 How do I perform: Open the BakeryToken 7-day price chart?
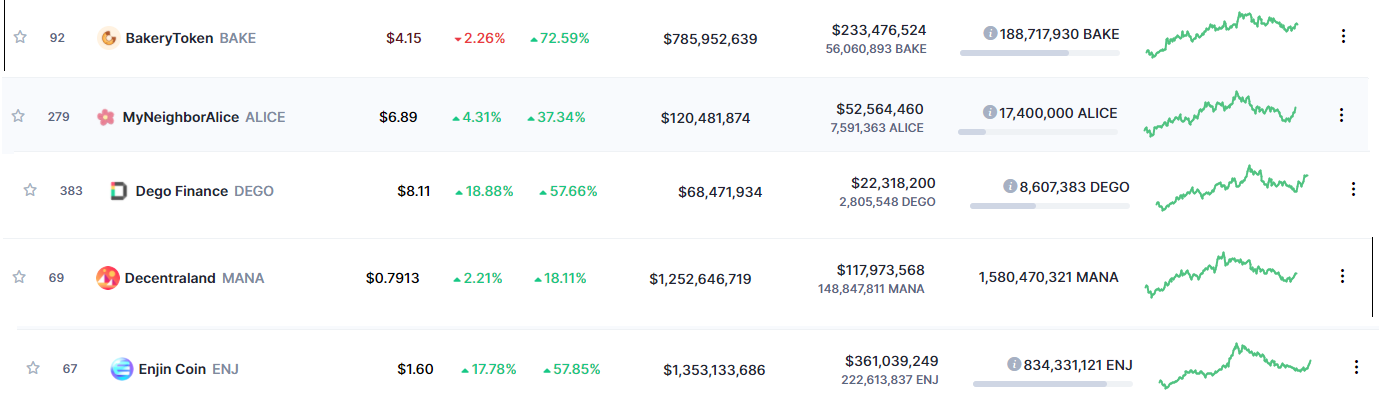click(x=1221, y=35)
